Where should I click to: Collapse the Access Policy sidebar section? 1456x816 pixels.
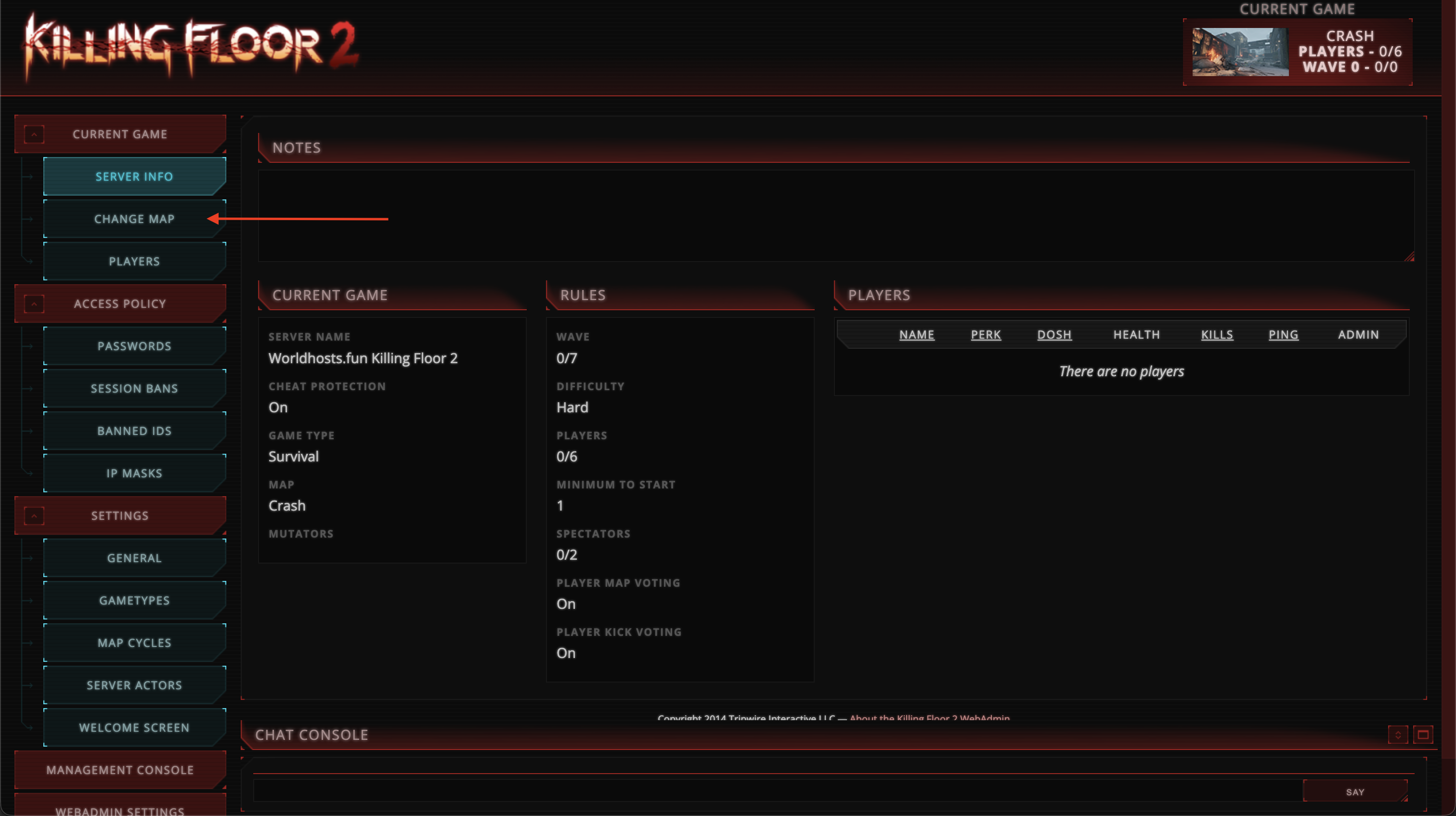point(34,303)
